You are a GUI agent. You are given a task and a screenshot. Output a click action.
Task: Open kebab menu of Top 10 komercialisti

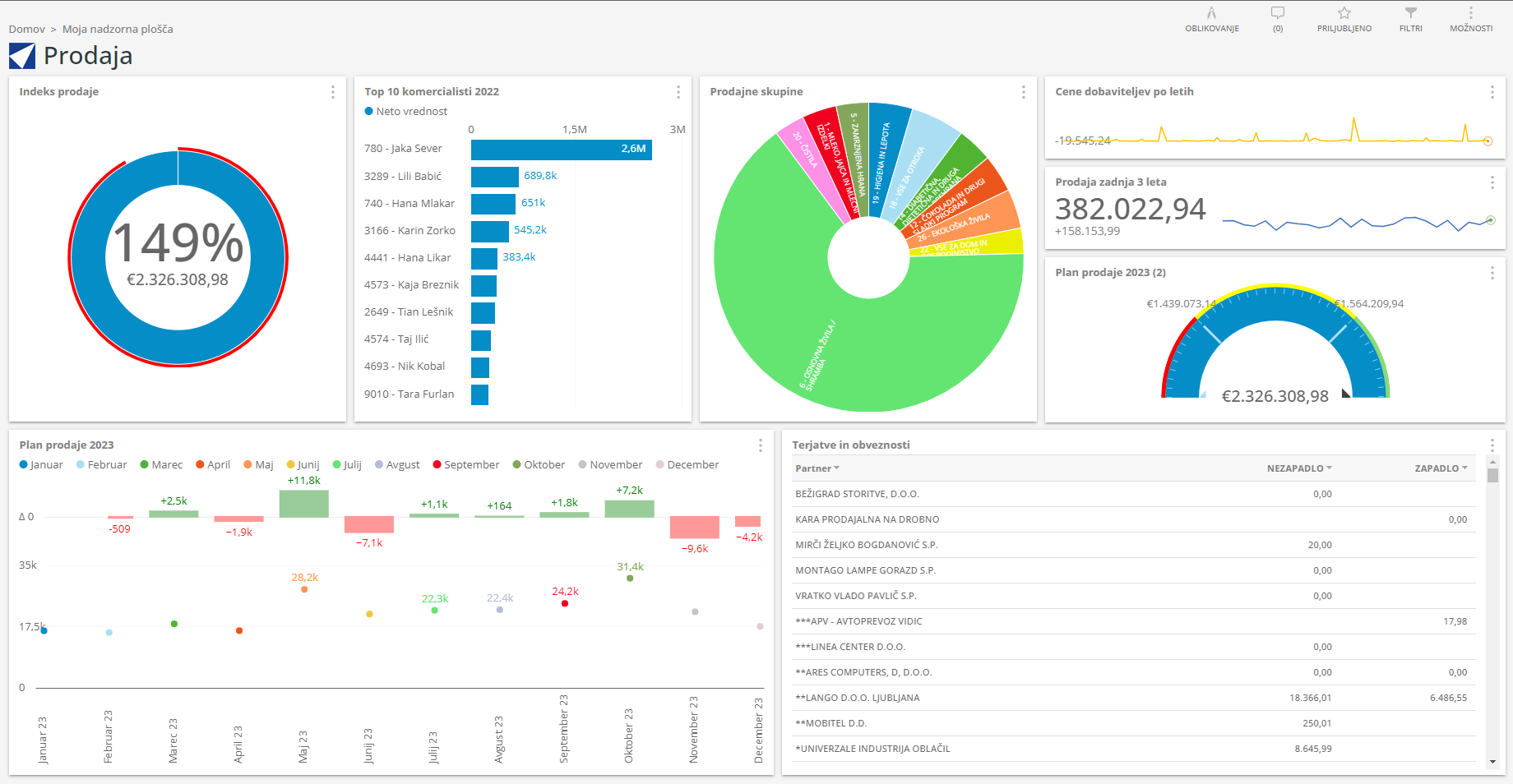pyautogui.click(x=678, y=92)
